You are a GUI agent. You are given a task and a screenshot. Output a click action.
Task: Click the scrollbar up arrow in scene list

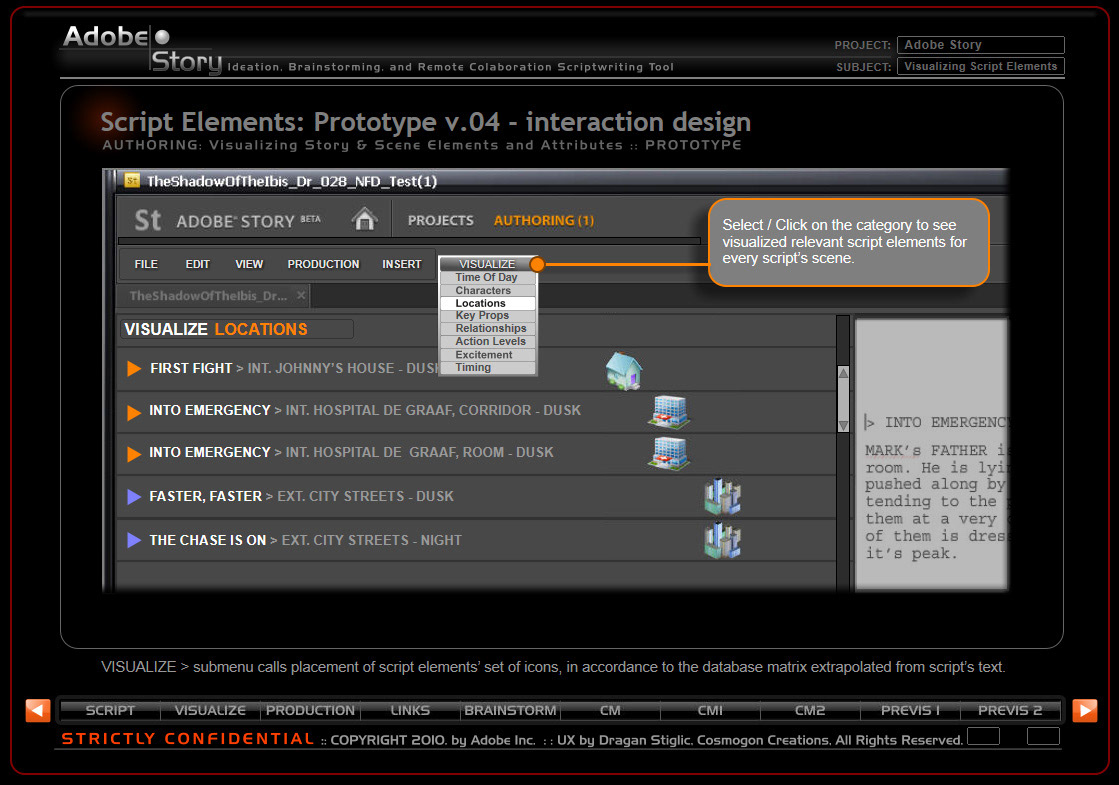[x=843, y=373]
